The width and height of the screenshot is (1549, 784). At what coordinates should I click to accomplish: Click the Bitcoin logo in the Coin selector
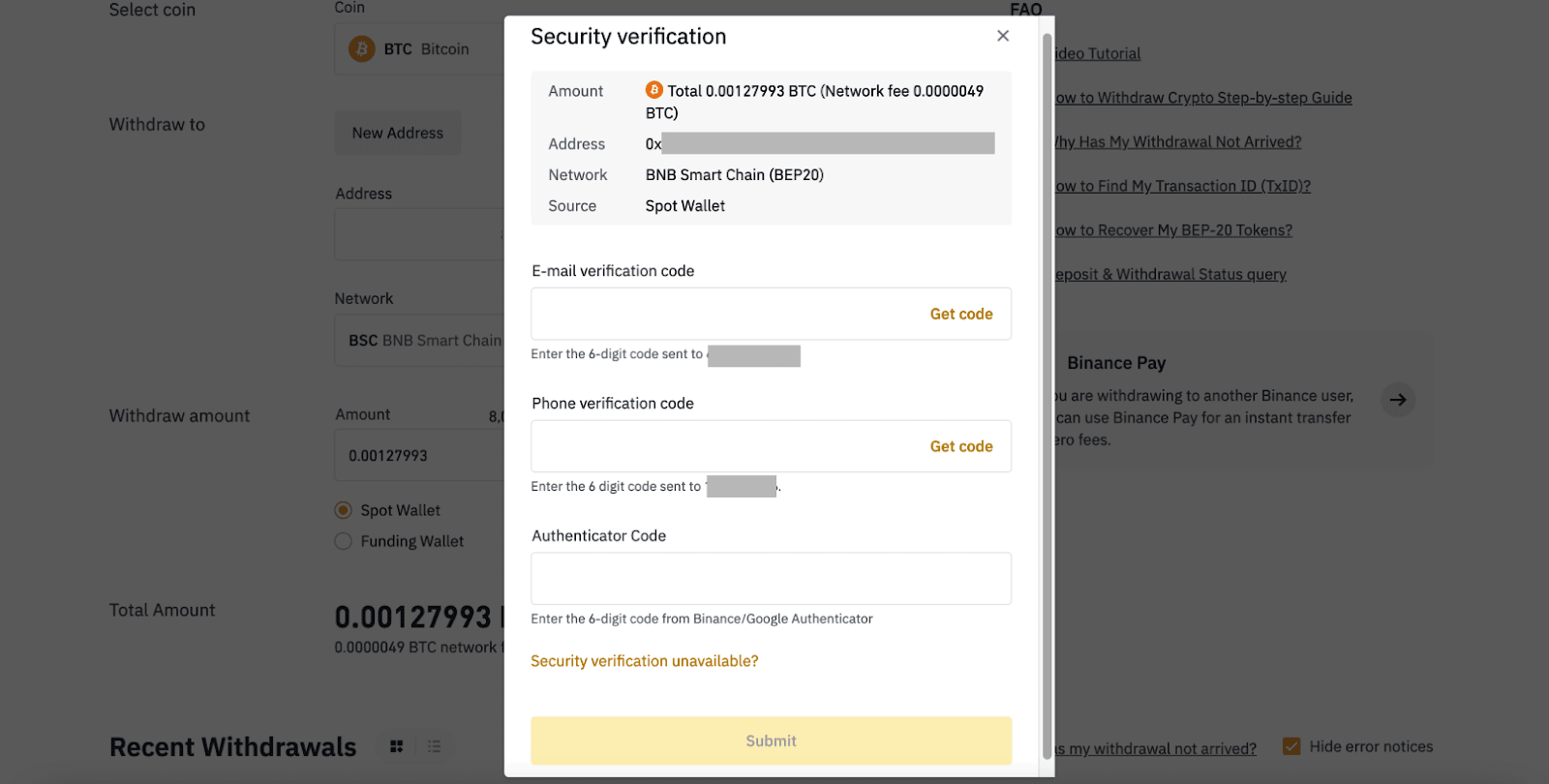(x=360, y=48)
